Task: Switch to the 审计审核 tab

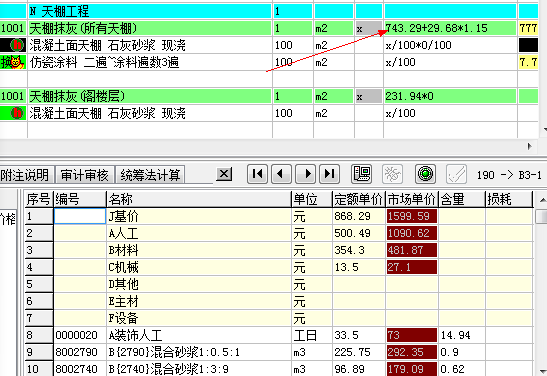Action: tap(84, 175)
